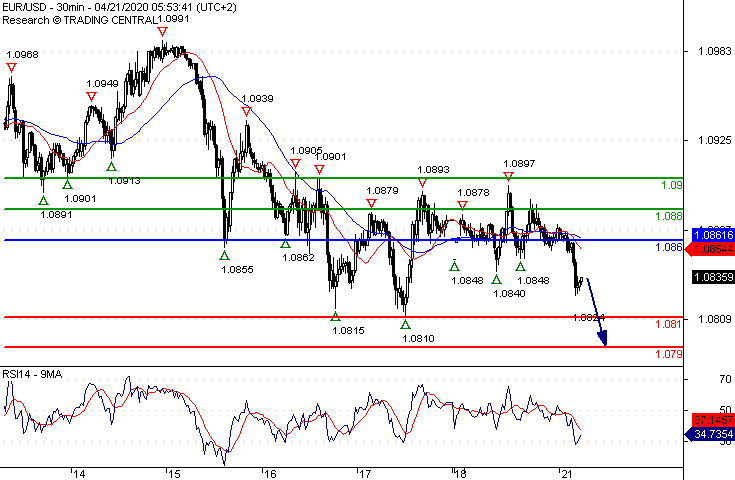Click the 1.0897 high label
735x480 pixels.
click(519, 163)
